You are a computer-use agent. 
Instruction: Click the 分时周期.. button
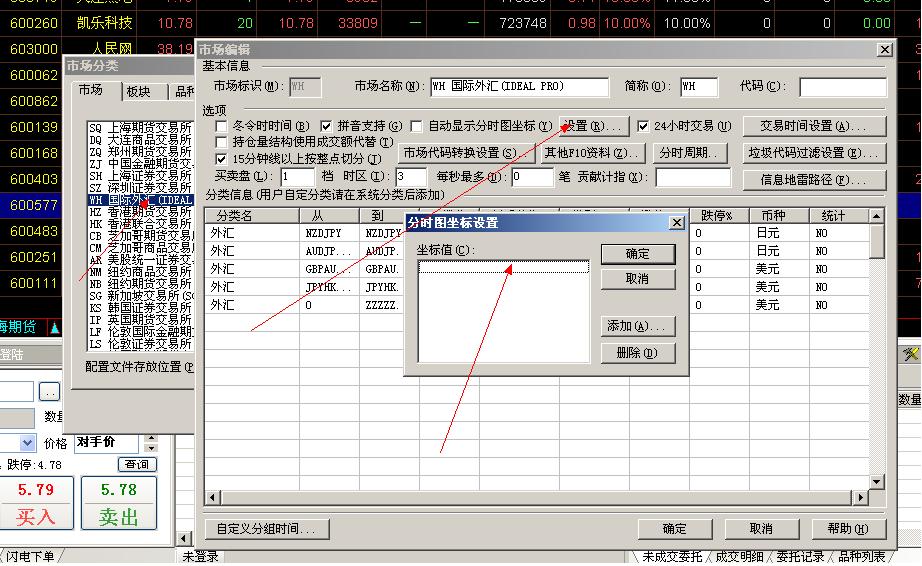coord(689,153)
